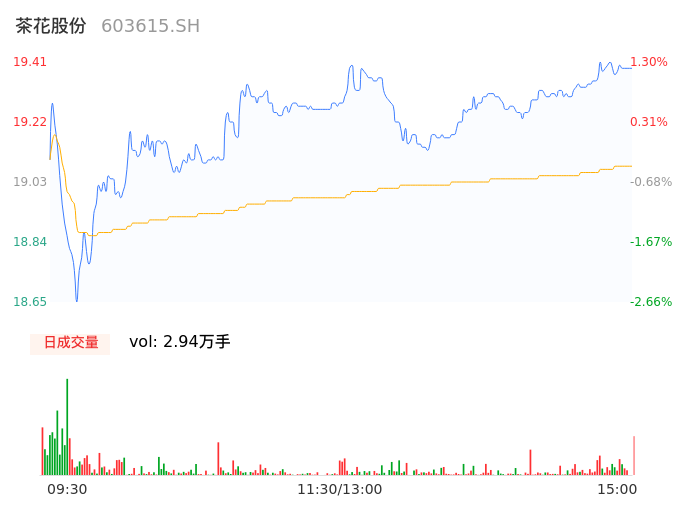Click the -0.68% percent change label
686x524 pixels.
(x=651, y=182)
